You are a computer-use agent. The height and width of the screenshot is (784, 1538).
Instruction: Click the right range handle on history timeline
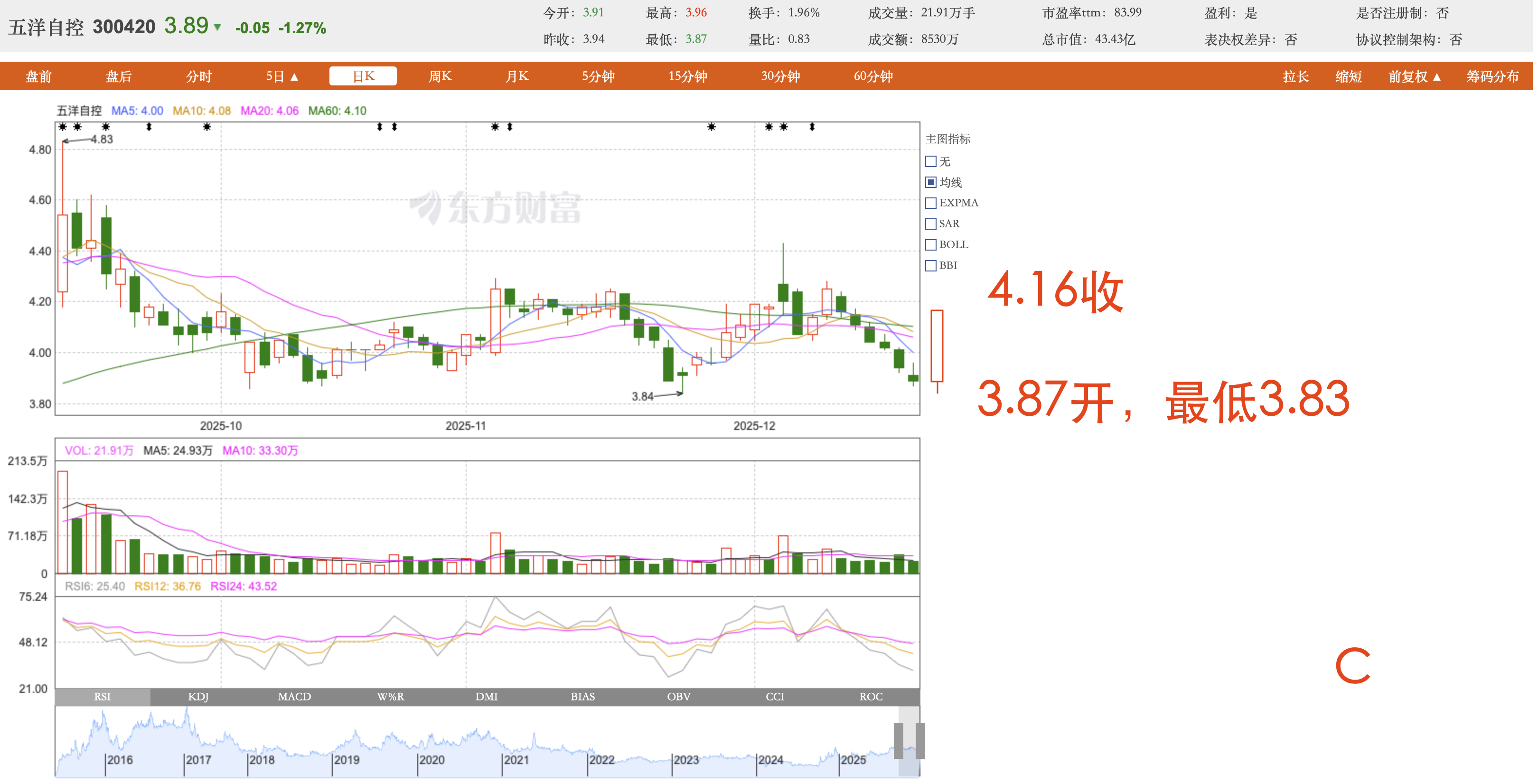pos(920,740)
